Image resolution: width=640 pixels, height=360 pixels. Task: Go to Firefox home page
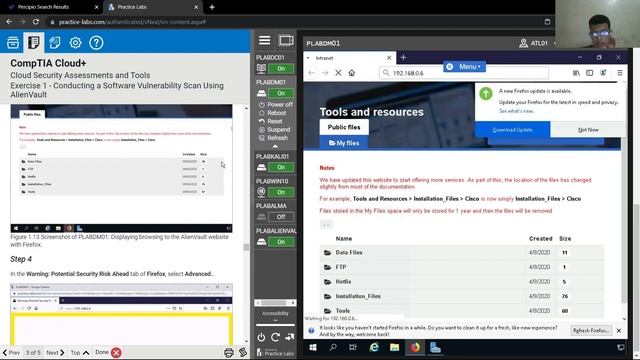[x=351, y=73]
